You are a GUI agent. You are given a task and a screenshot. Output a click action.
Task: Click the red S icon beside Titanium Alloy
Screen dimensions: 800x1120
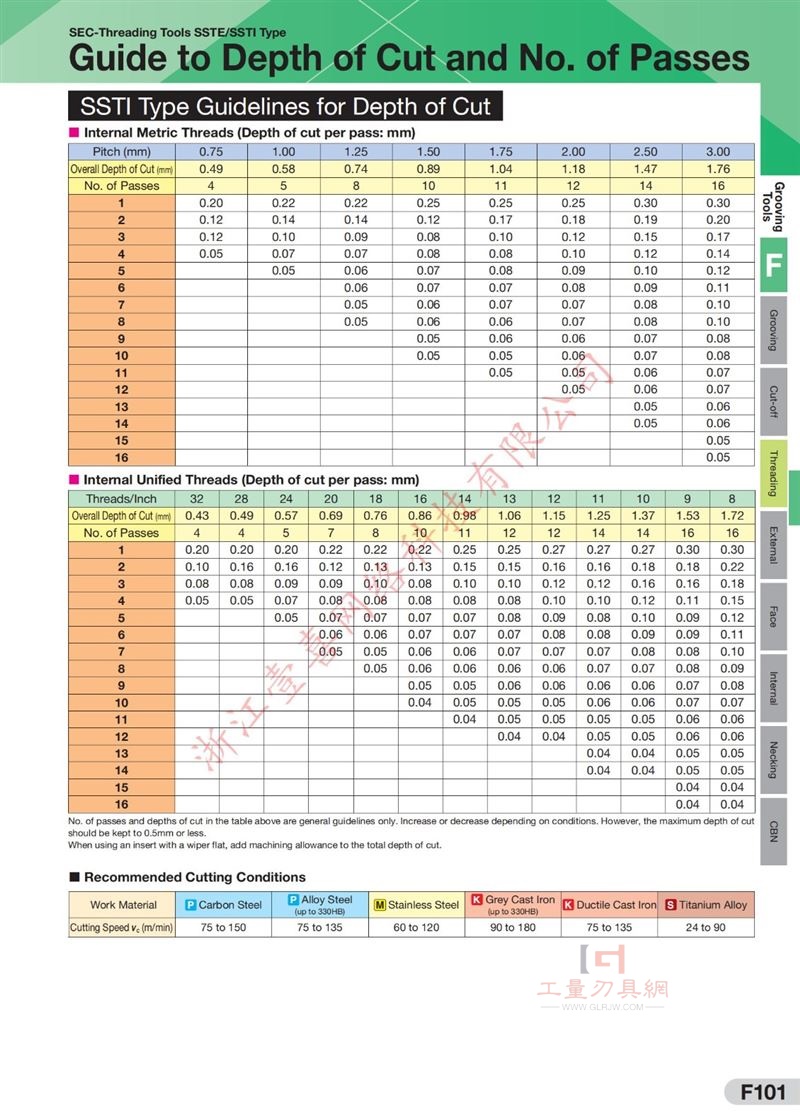(671, 904)
